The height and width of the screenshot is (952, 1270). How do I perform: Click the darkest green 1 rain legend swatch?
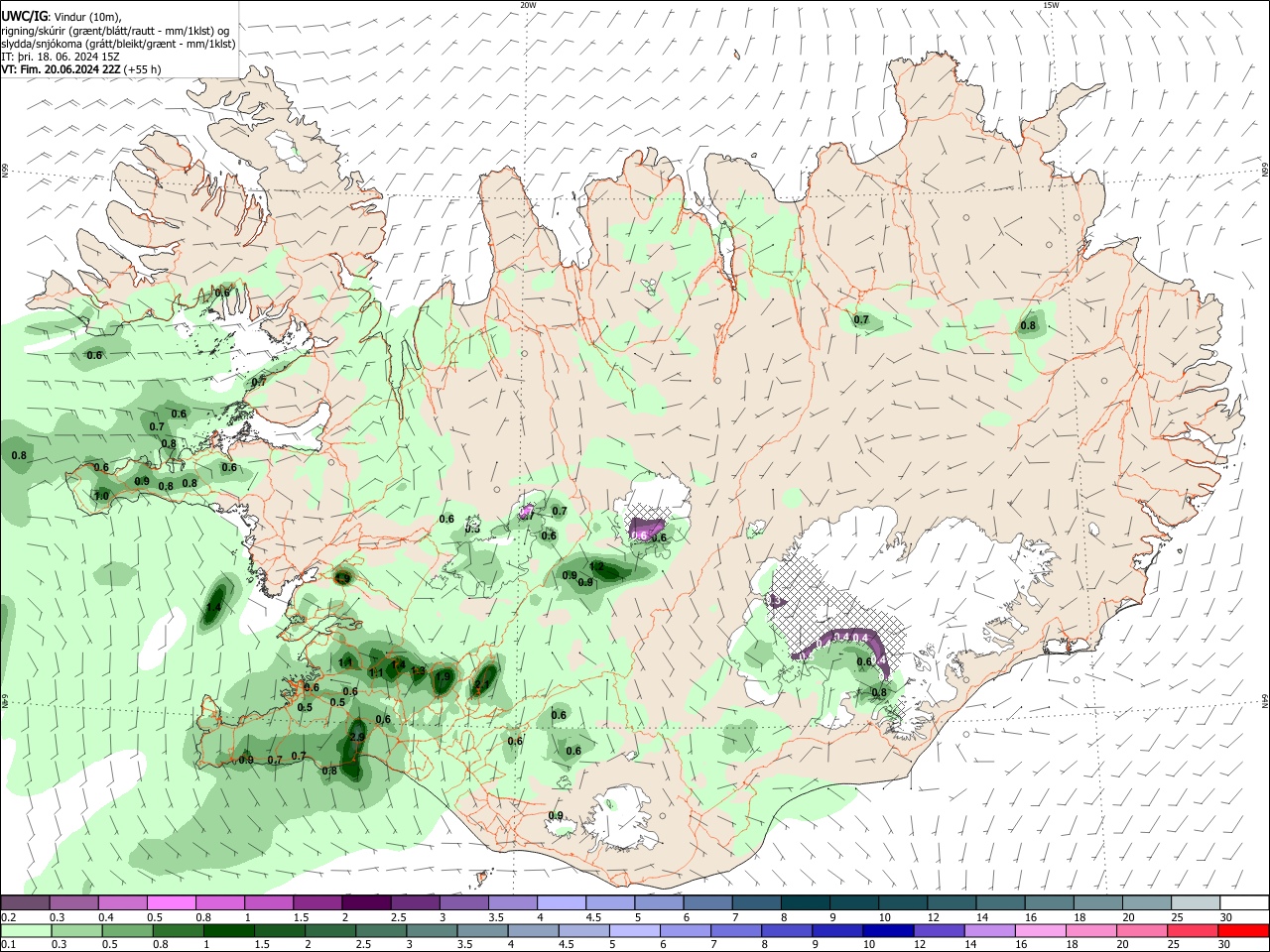227,930
